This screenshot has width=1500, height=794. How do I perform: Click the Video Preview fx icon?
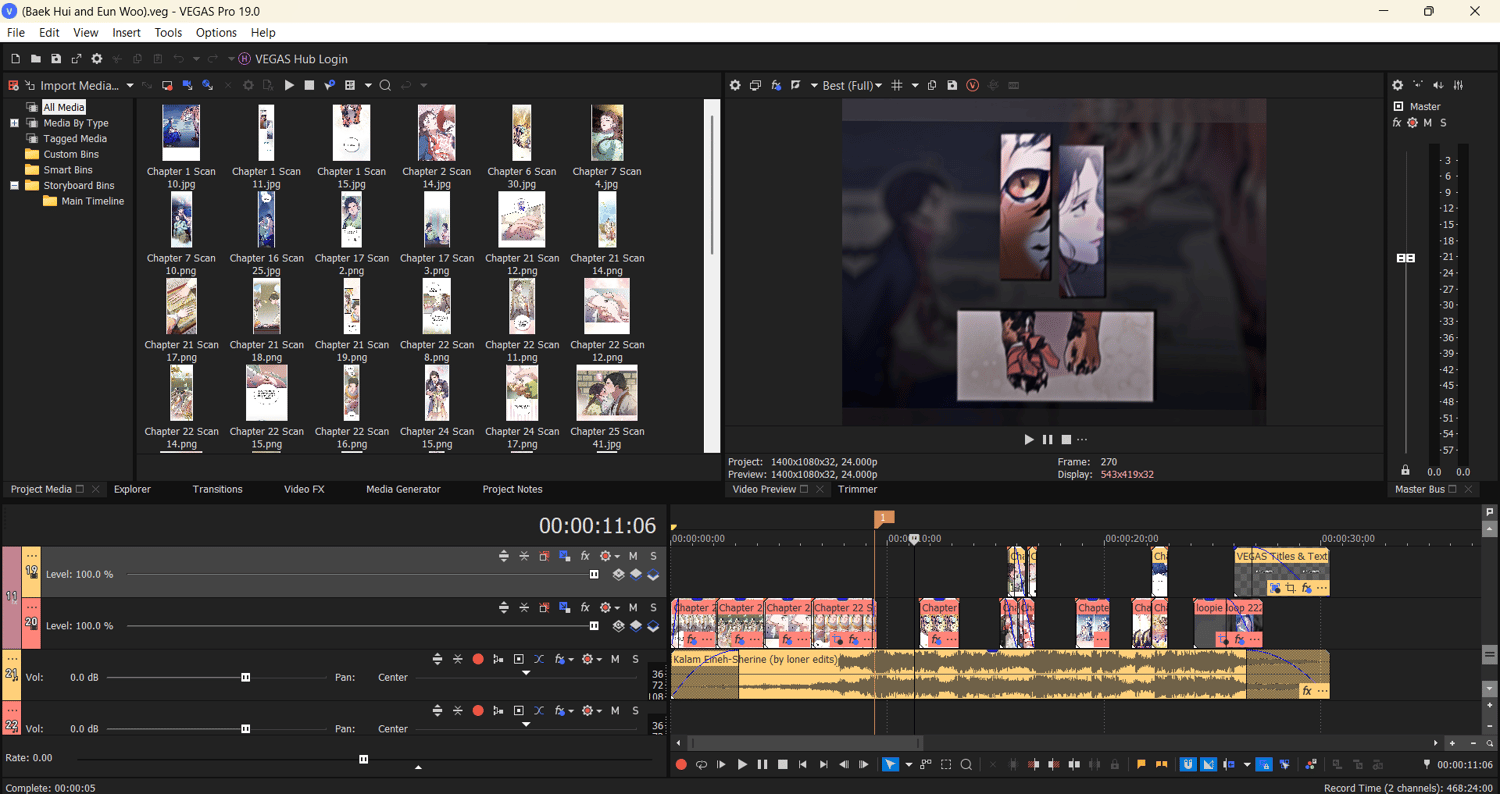776,86
